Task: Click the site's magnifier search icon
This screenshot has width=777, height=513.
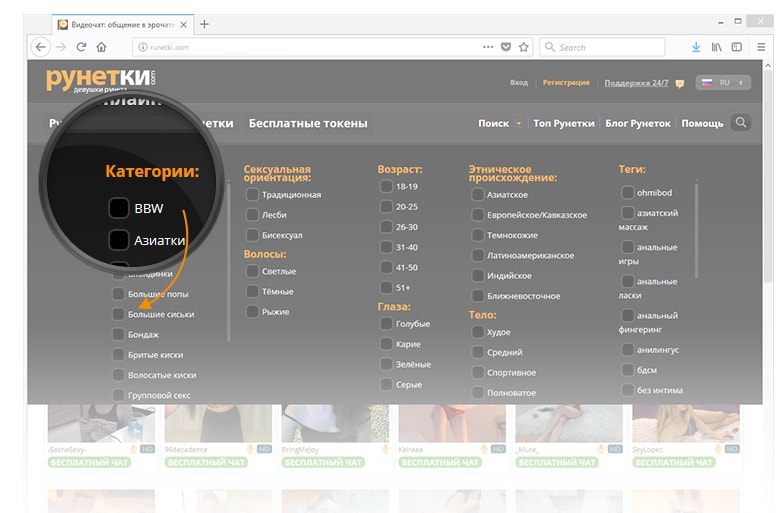Action: [740, 123]
